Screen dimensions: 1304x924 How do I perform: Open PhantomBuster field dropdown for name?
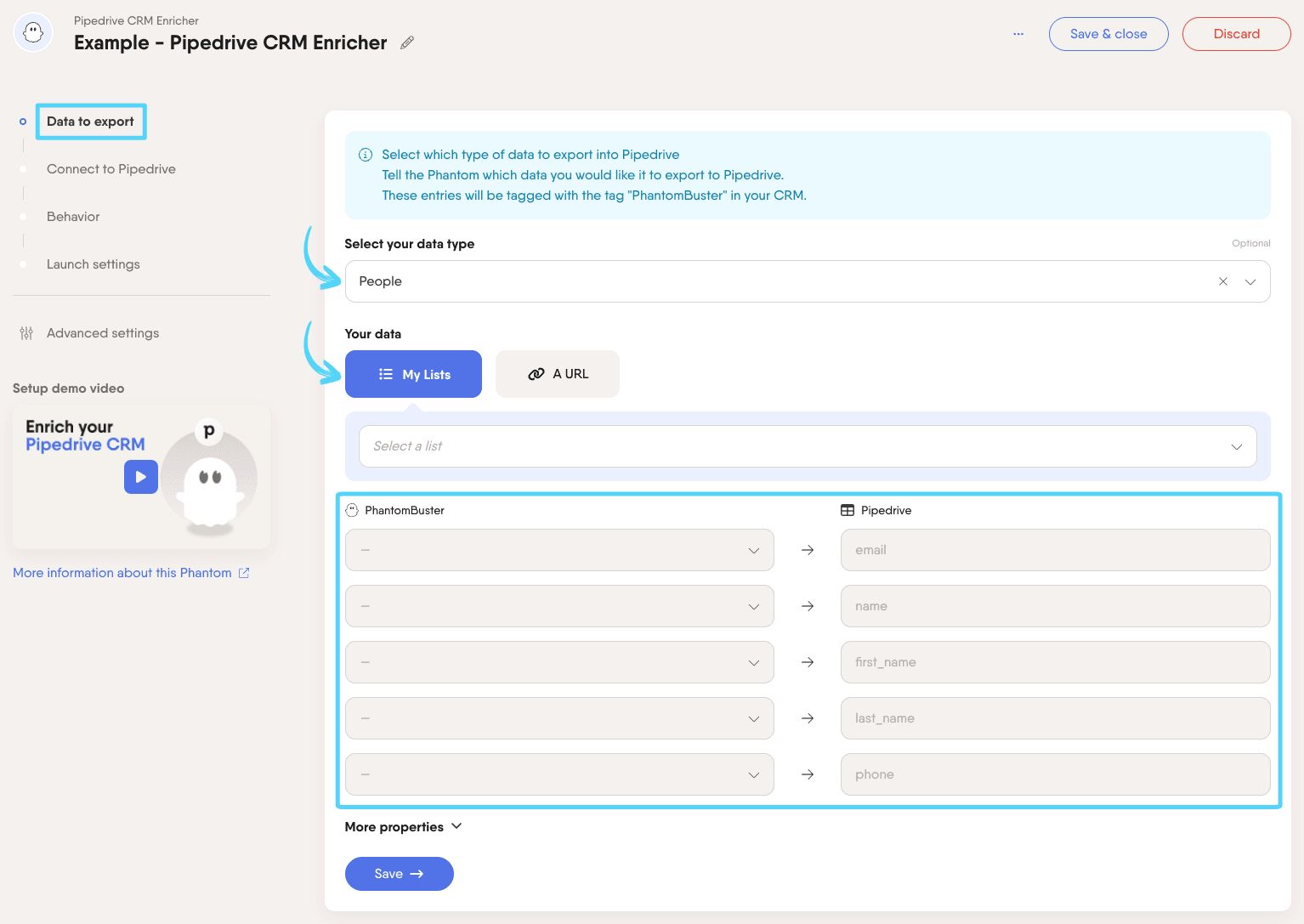559,606
